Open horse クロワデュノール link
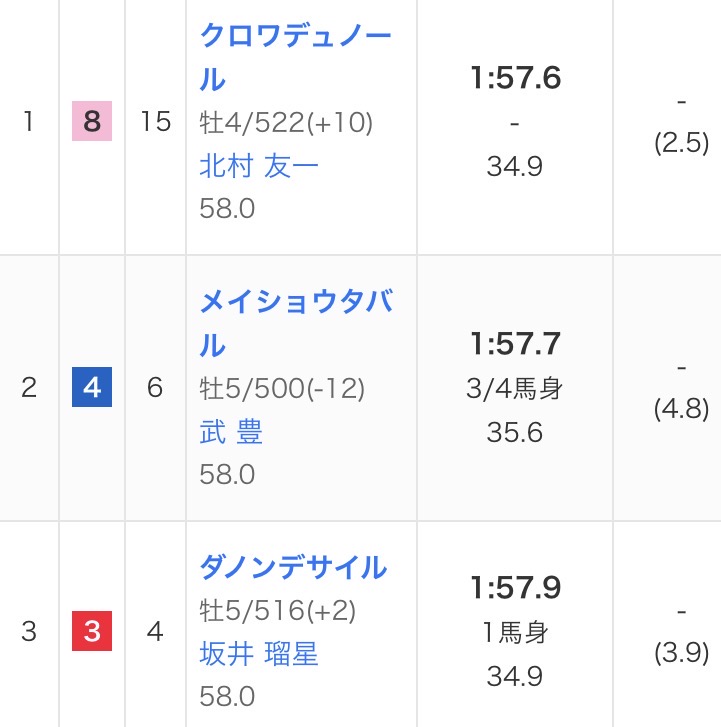 [295, 36]
